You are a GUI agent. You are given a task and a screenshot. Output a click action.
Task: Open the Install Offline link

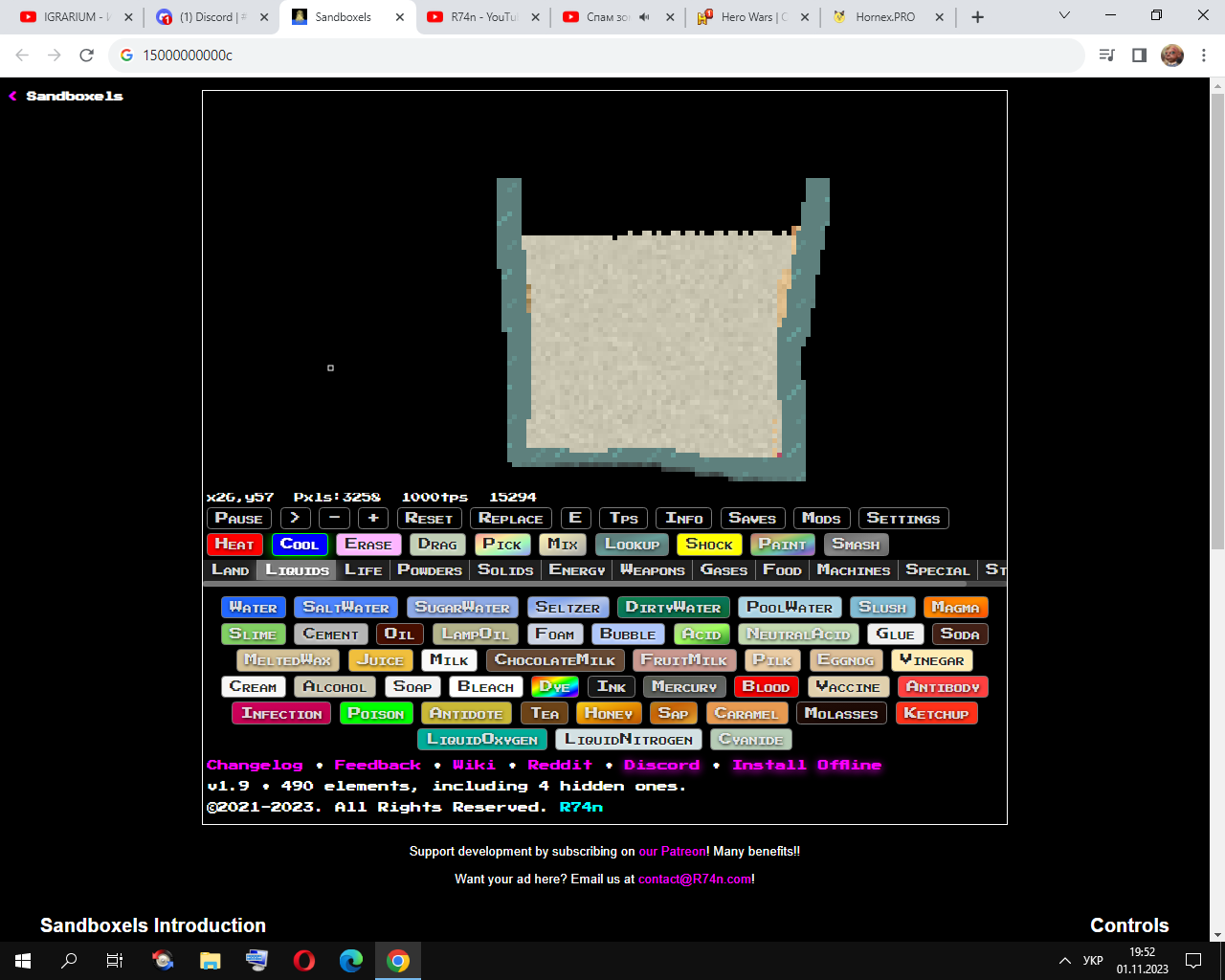[x=807, y=766]
